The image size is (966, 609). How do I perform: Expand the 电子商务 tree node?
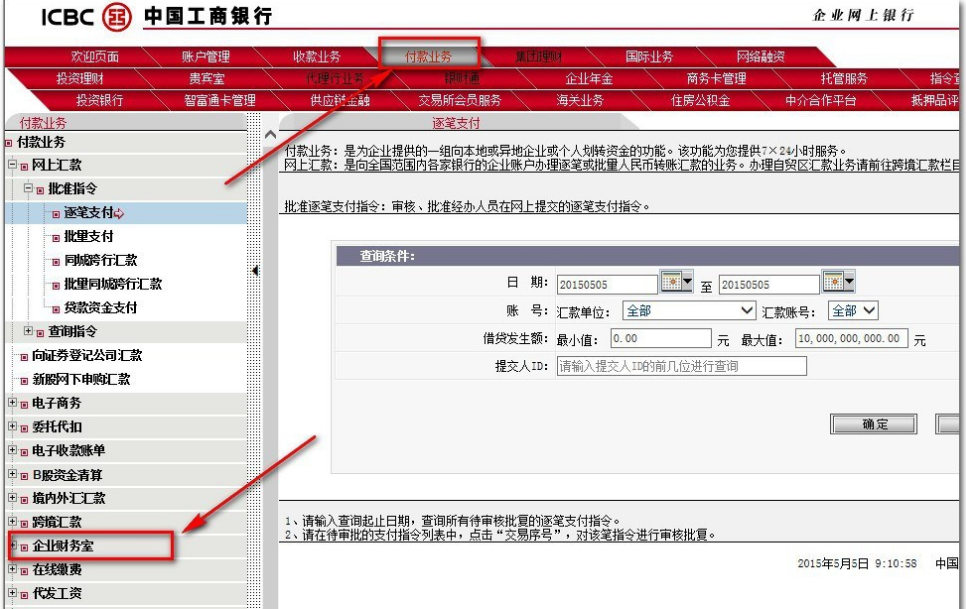(12, 402)
